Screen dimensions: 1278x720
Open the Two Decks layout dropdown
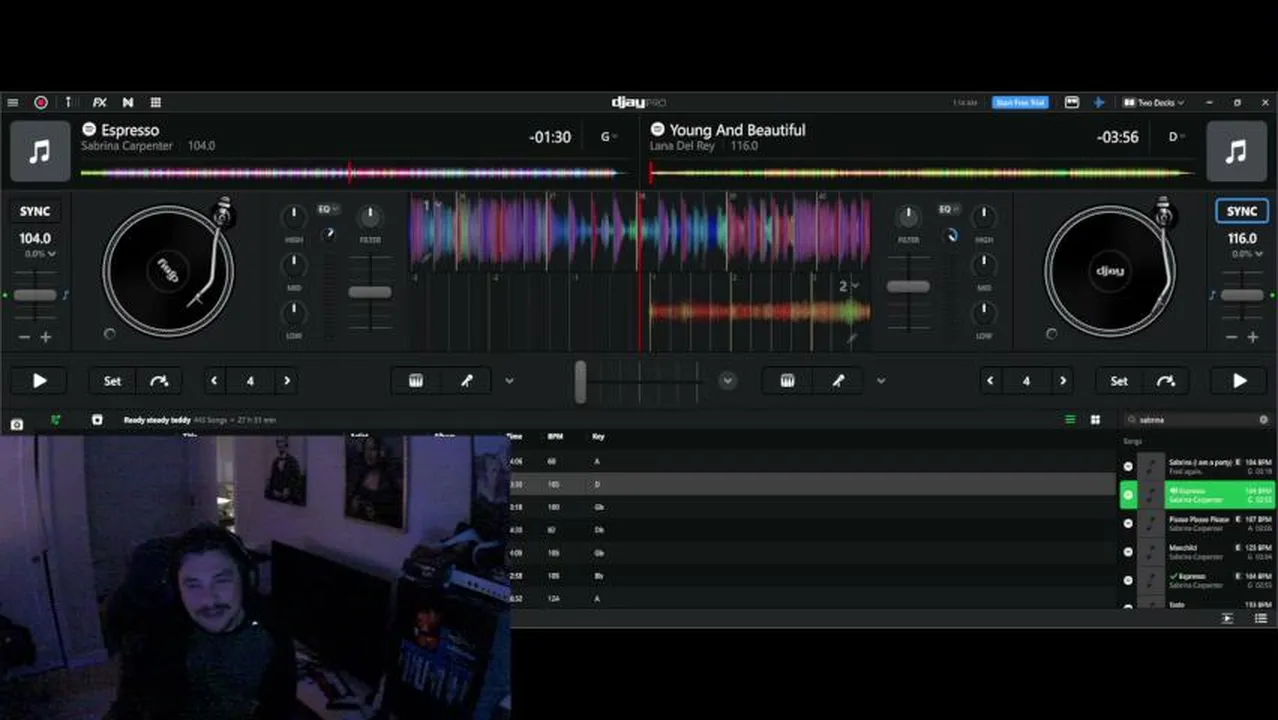tap(1154, 102)
